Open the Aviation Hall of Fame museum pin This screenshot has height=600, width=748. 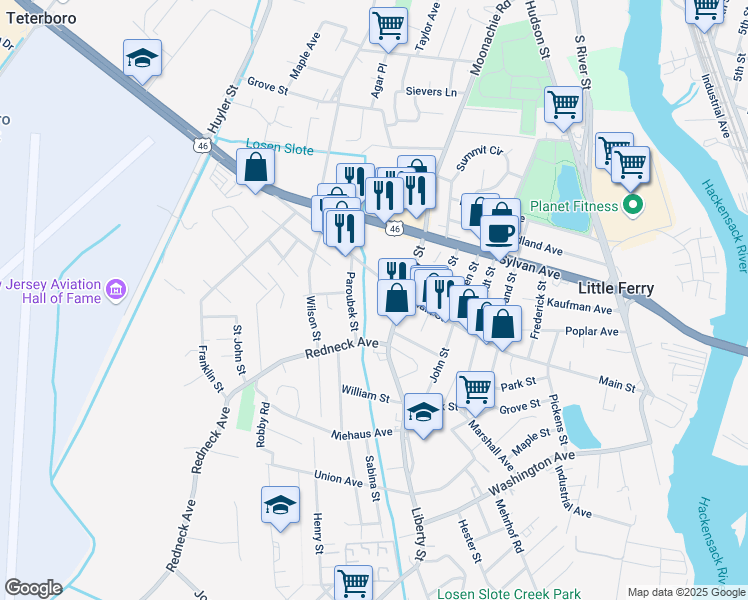116,290
